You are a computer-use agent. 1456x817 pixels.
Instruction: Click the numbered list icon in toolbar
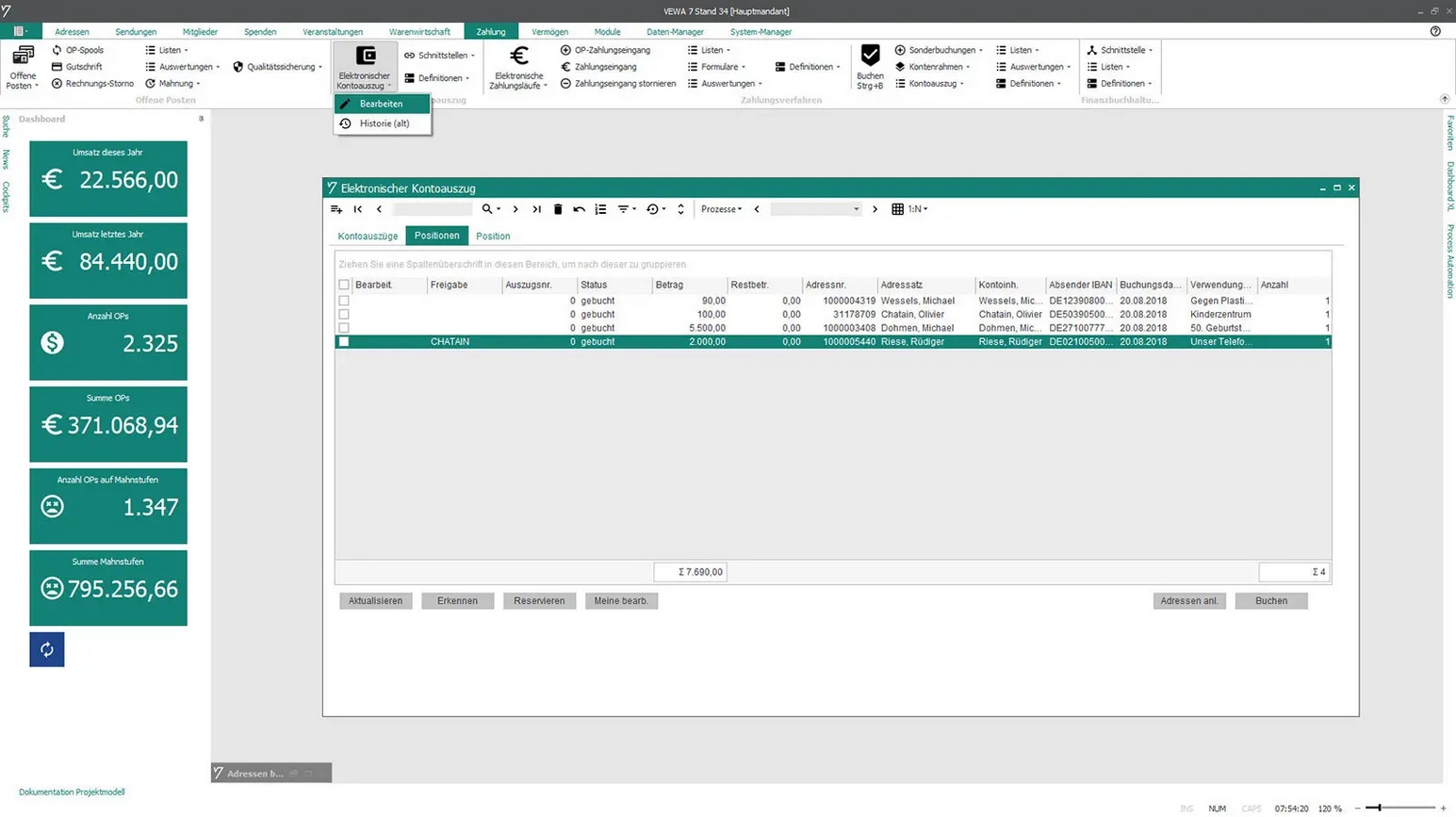600,209
